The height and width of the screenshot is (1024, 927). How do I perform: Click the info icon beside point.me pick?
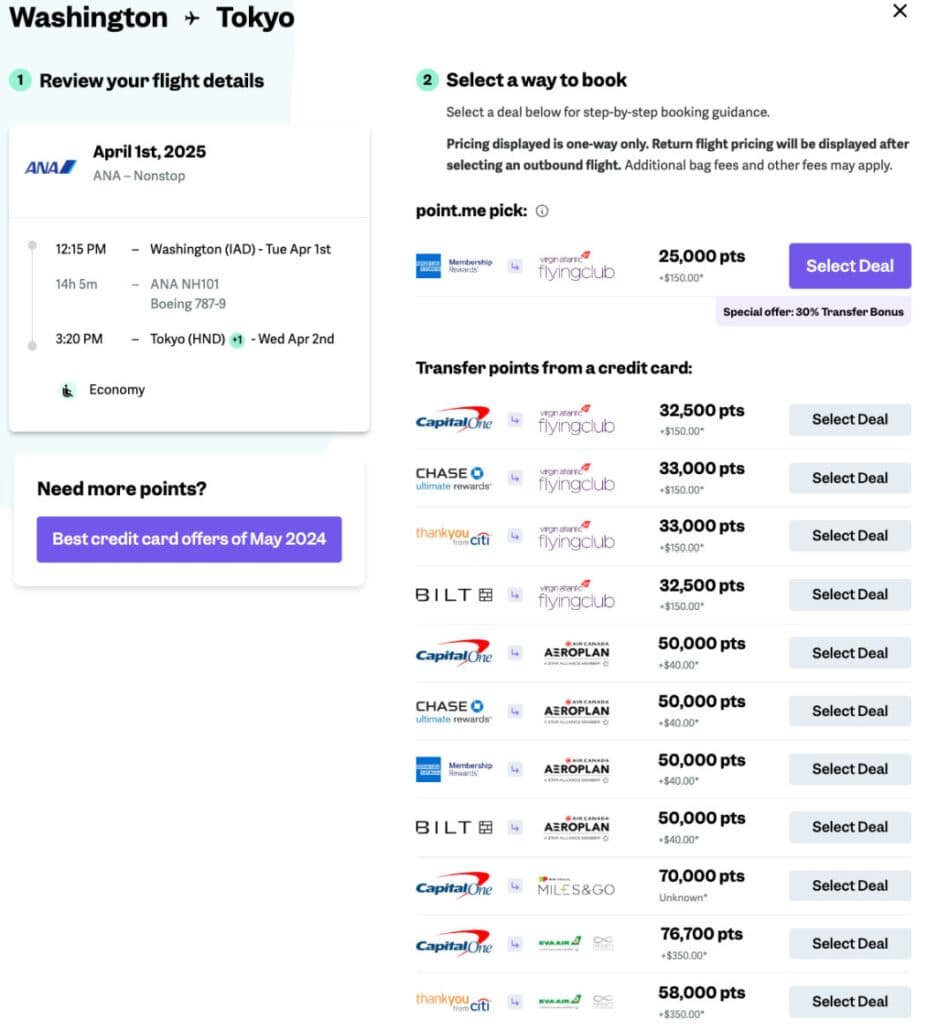542,211
